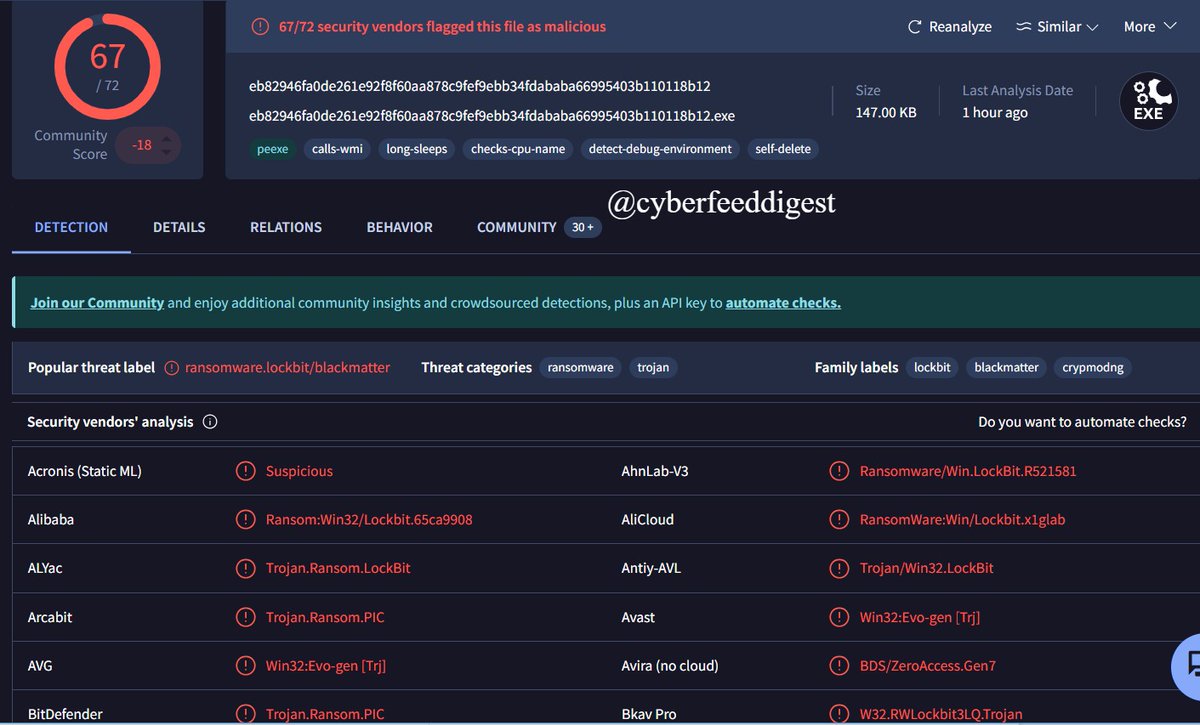Click W32.RWLockbit3LQ.Trojan detection text
The height and width of the screenshot is (725, 1200).
click(x=941, y=714)
